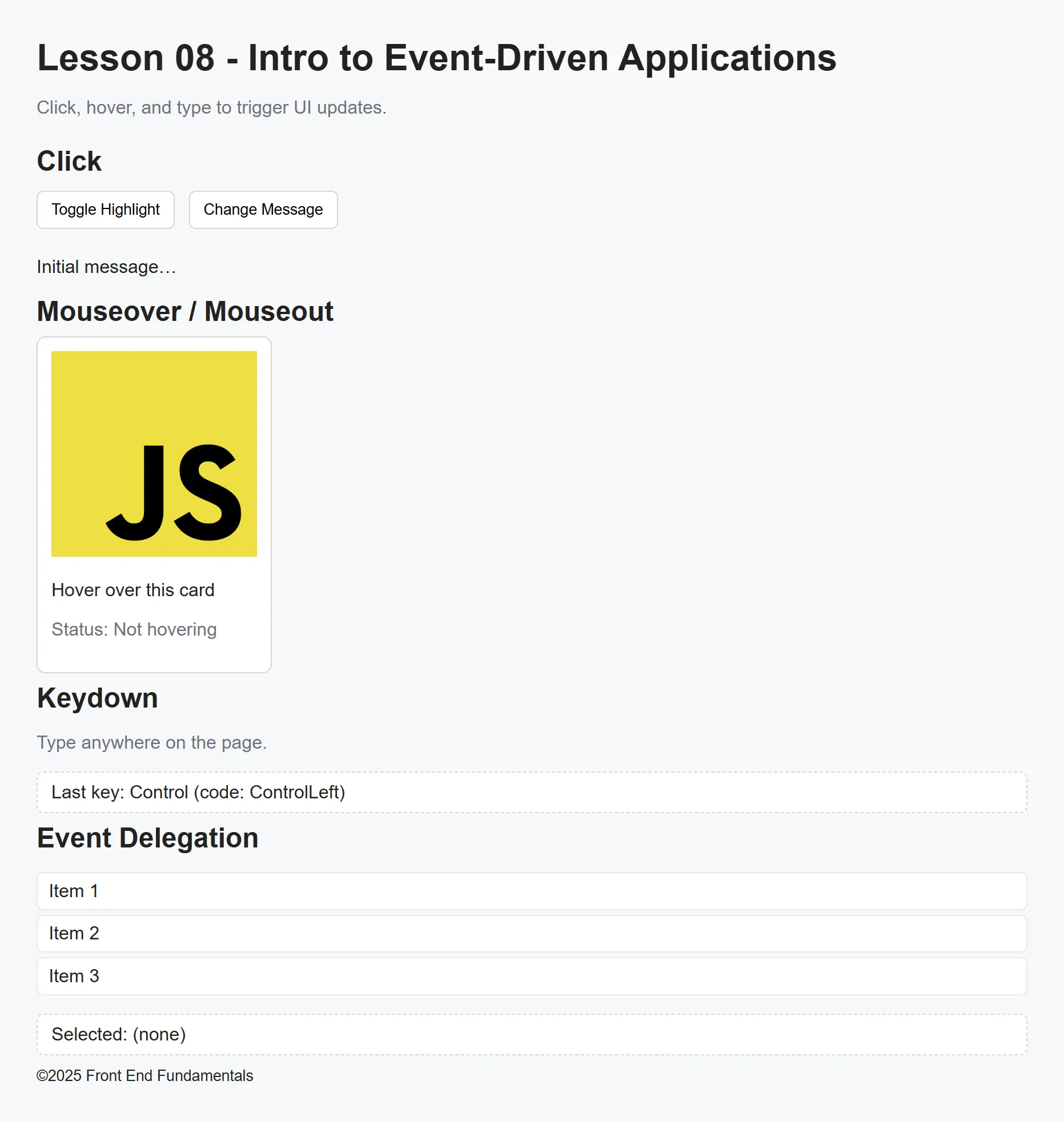The width and height of the screenshot is (1064, 1121).
Task: Click the Click section heading
Action: coord(69,160)
